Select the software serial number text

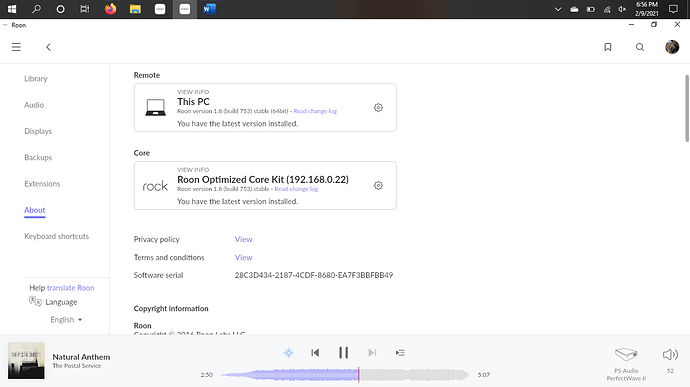314,275
